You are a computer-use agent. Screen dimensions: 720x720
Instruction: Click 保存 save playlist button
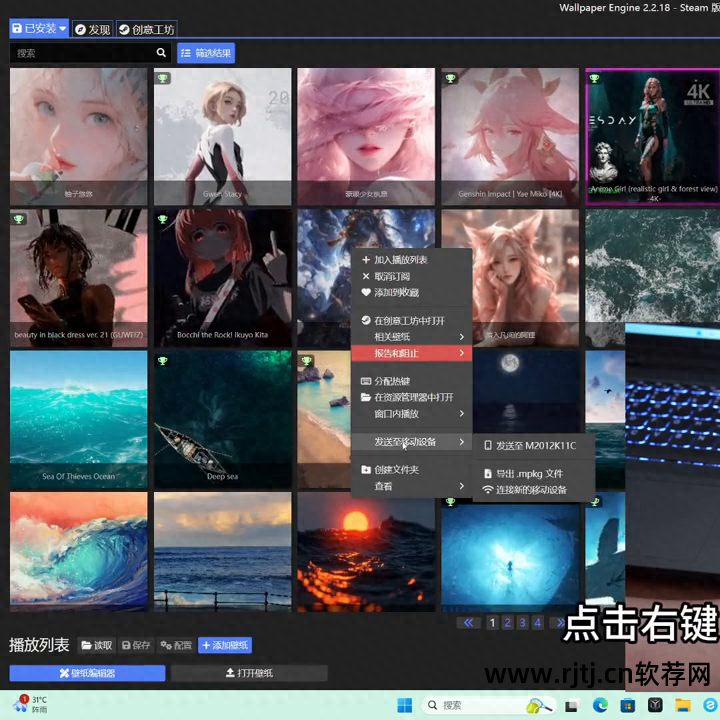[x=136, y=645]
